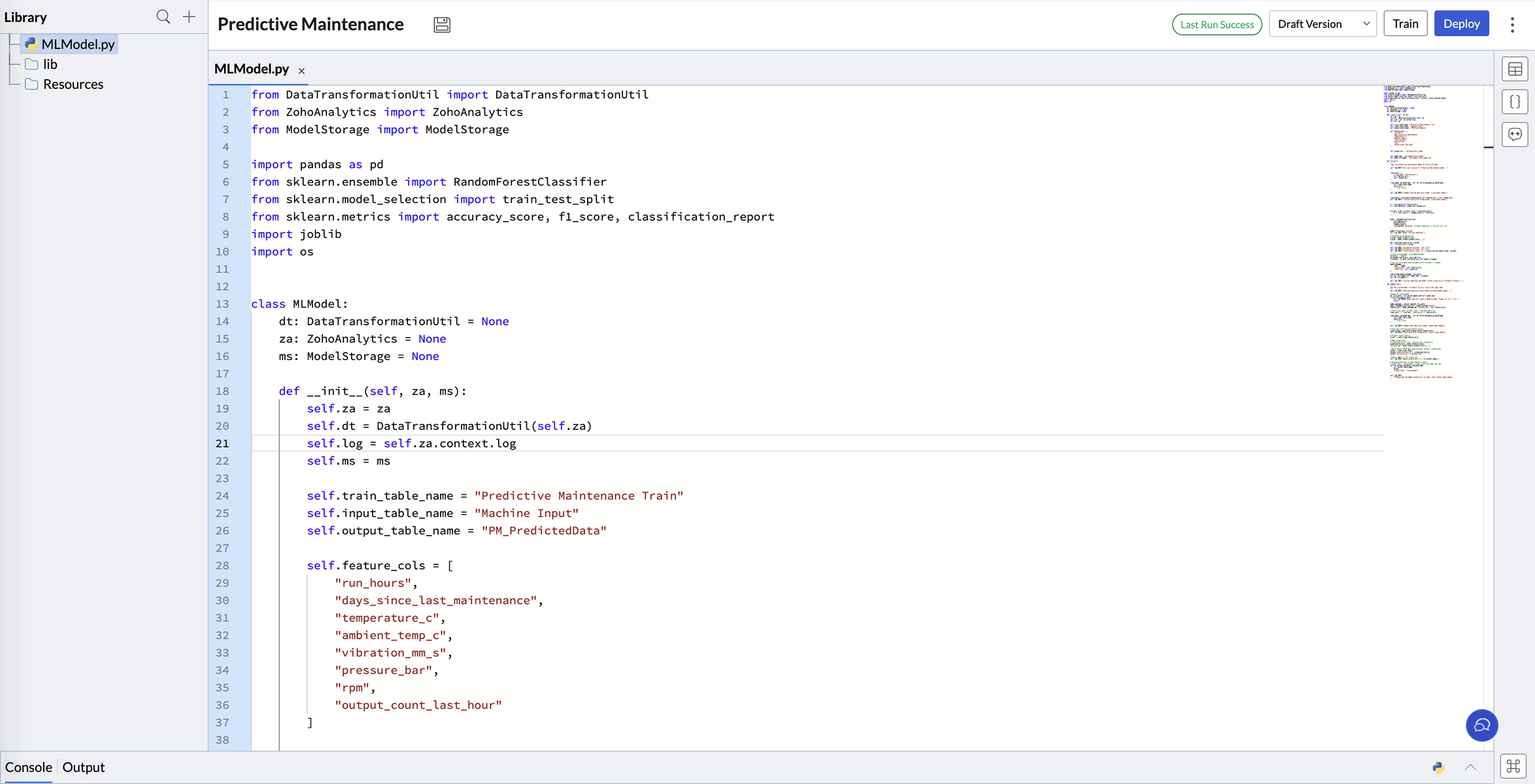The height and width of the screenshot is (784, 1535).
Task: Click the Python icon in console bar
Action: coord(1438,768)
